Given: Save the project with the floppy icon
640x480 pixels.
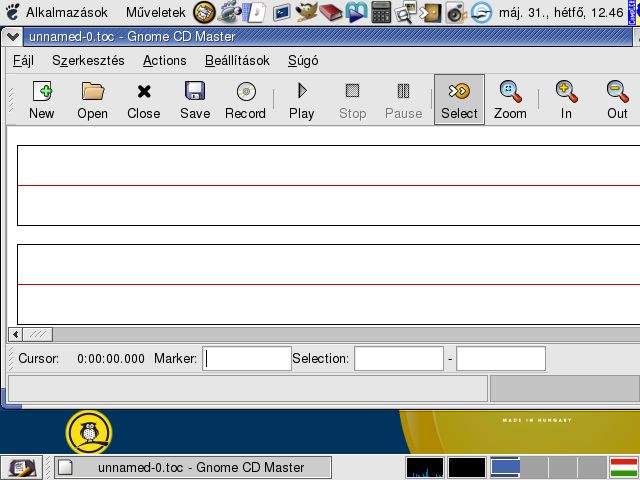Looking at the screenshot, I should pyautogui.click(x=195, y=99).
